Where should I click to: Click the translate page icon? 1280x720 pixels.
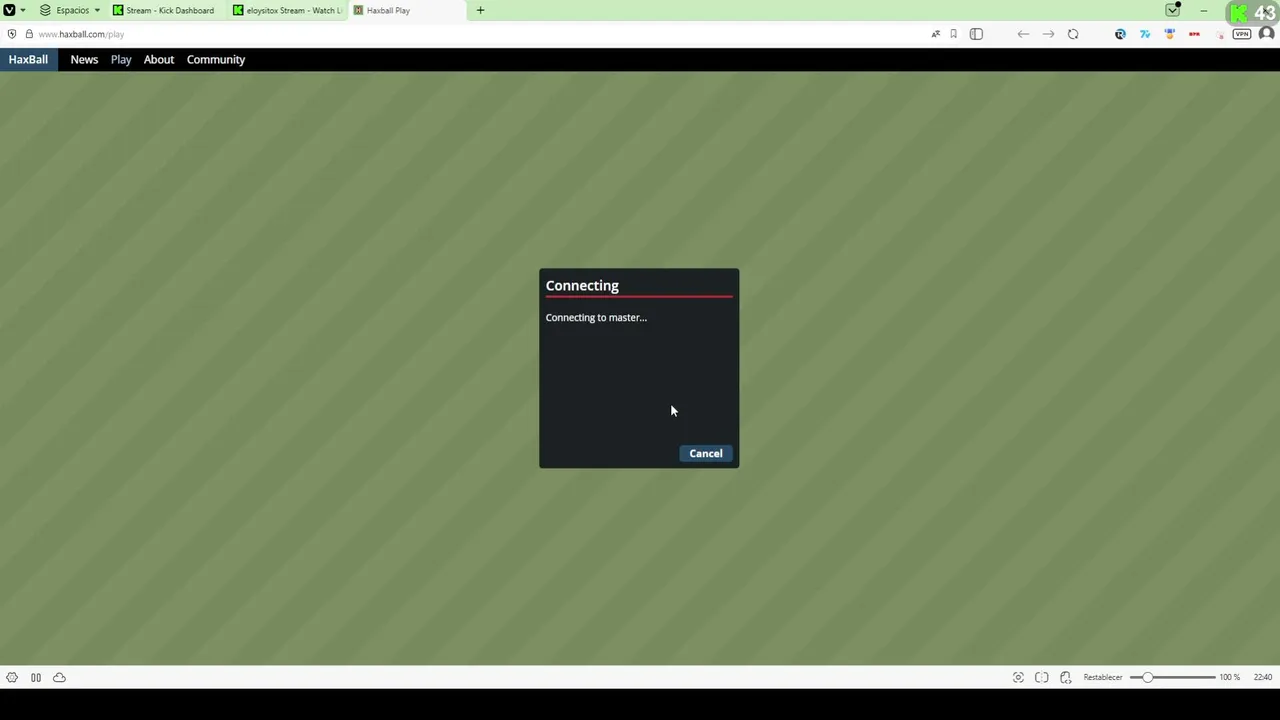[936, 34]
